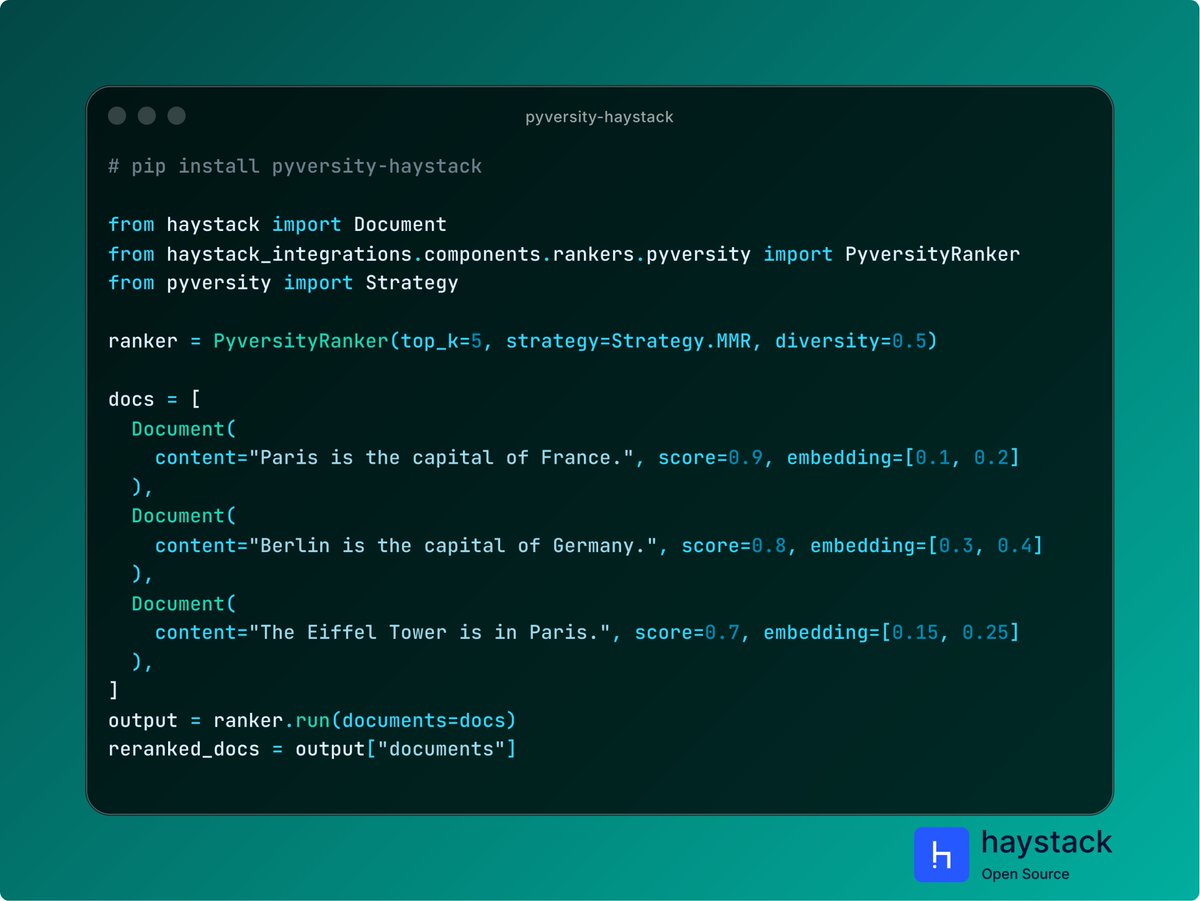This screenshot has height=901, width=1200.
Task: Click the top_k=5 argument
Action: click(442, 341)
